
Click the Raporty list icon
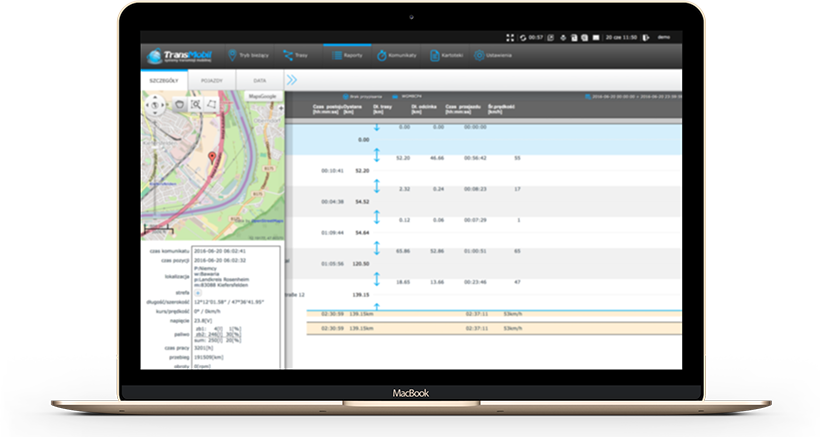pyautogui.click(x=337, y=56)
